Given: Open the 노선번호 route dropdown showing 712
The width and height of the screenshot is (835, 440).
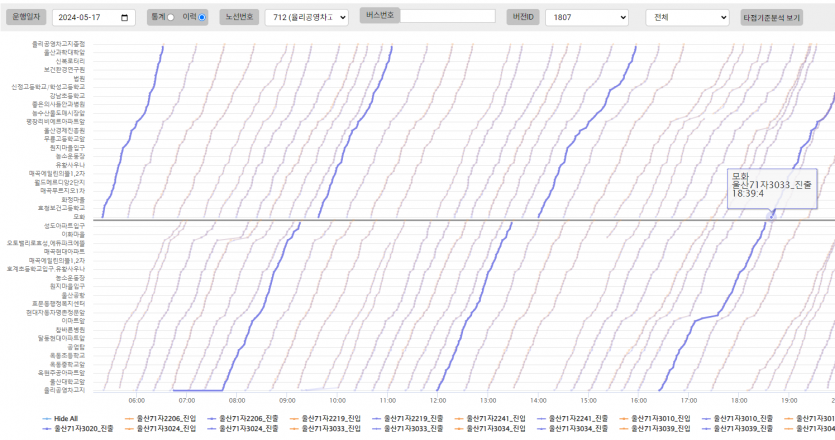Looking at the screenshot, I should point(306,18).
